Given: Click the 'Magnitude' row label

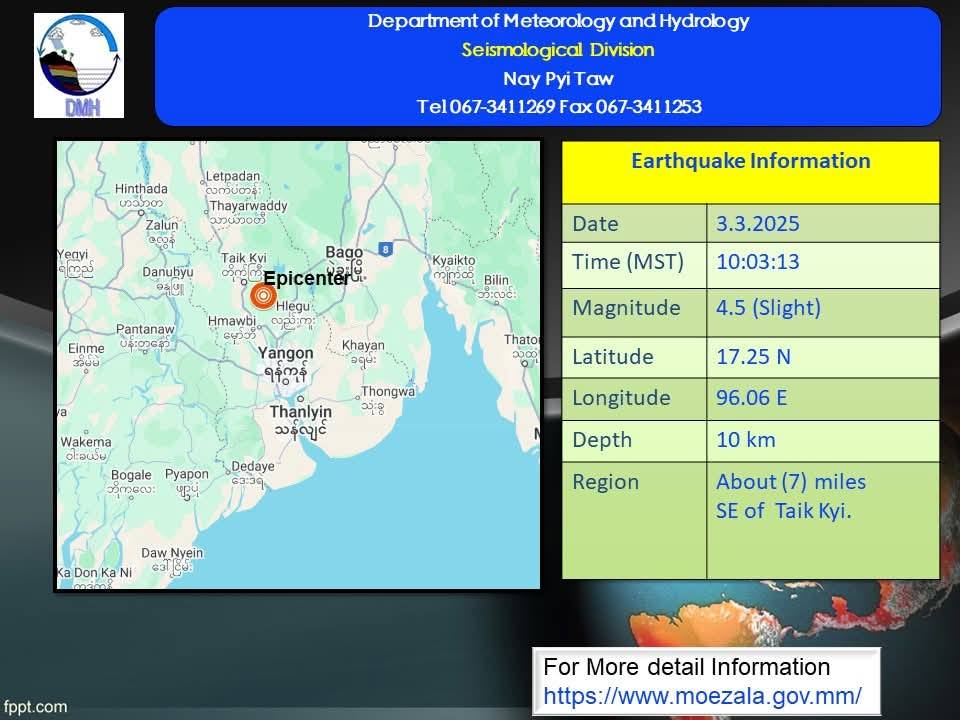Looking at the screenshot, I should [626, 308].
